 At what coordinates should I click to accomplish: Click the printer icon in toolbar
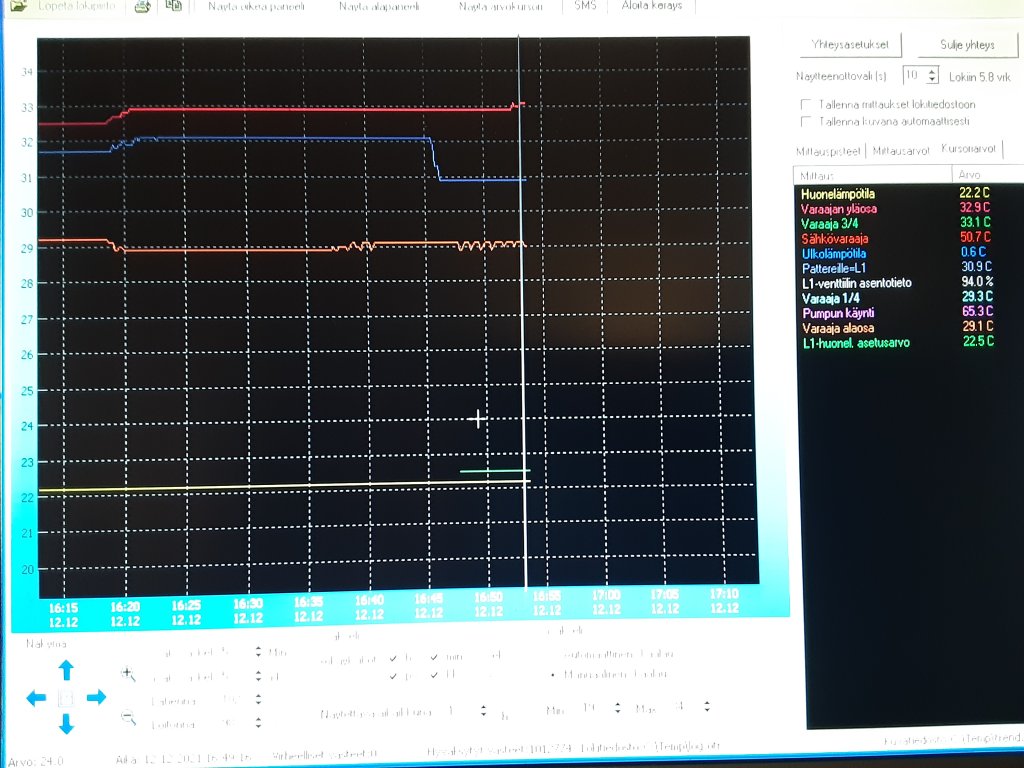pos(142,6)
